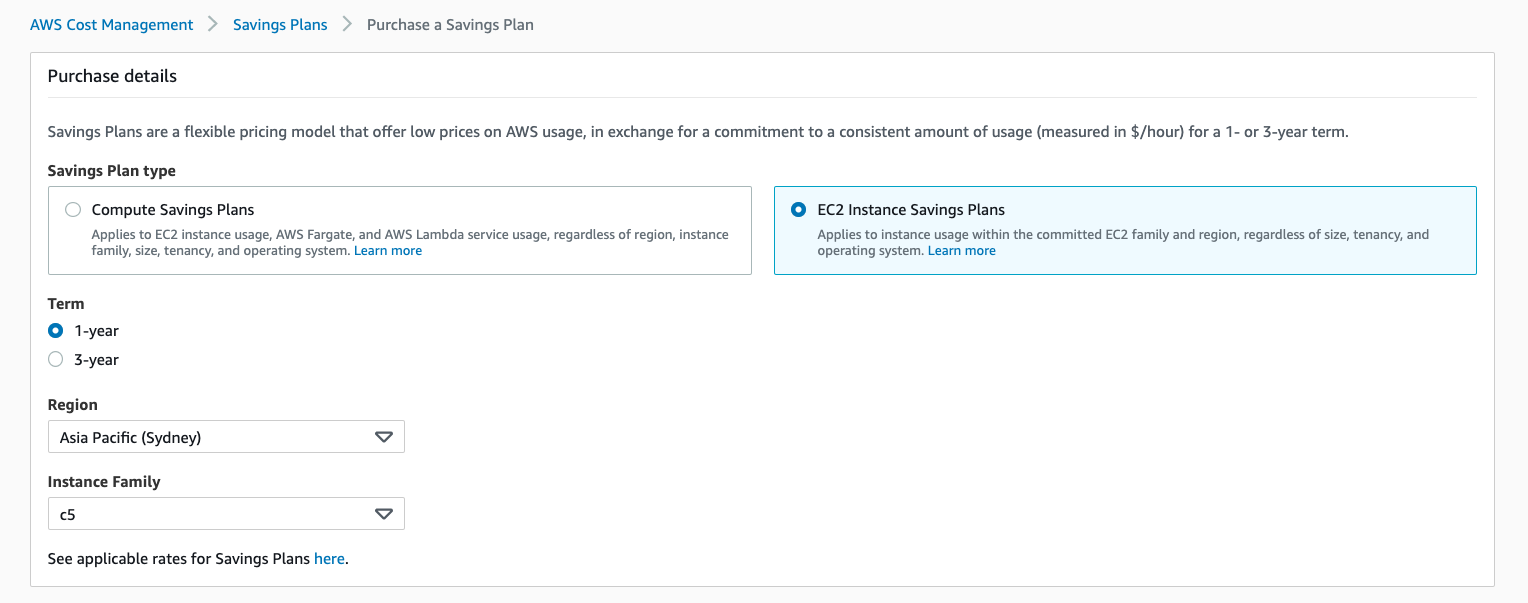
Task: Select the EC2 Instance Savings Plans radio button
Action: pos(798,210)
